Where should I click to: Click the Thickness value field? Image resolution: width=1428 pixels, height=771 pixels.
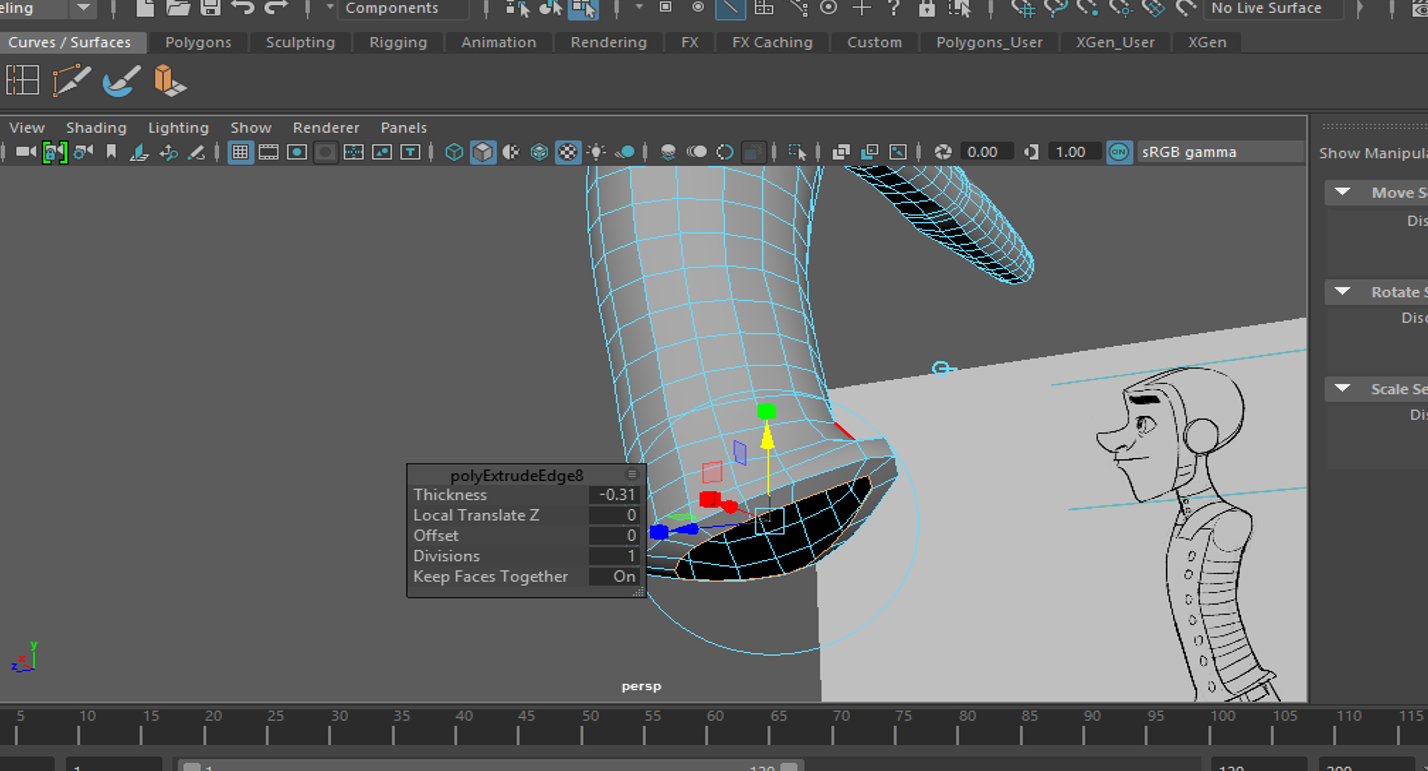(x=614, y=495)
